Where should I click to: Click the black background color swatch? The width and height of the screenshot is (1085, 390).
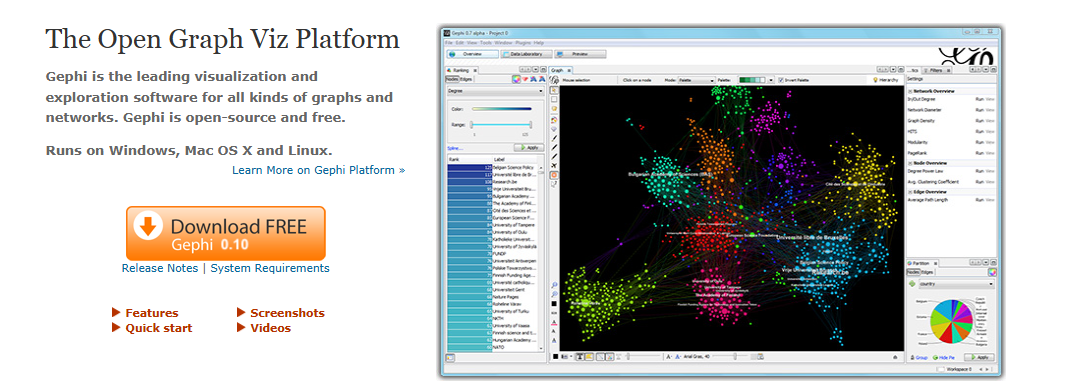[x=556, y=357]
